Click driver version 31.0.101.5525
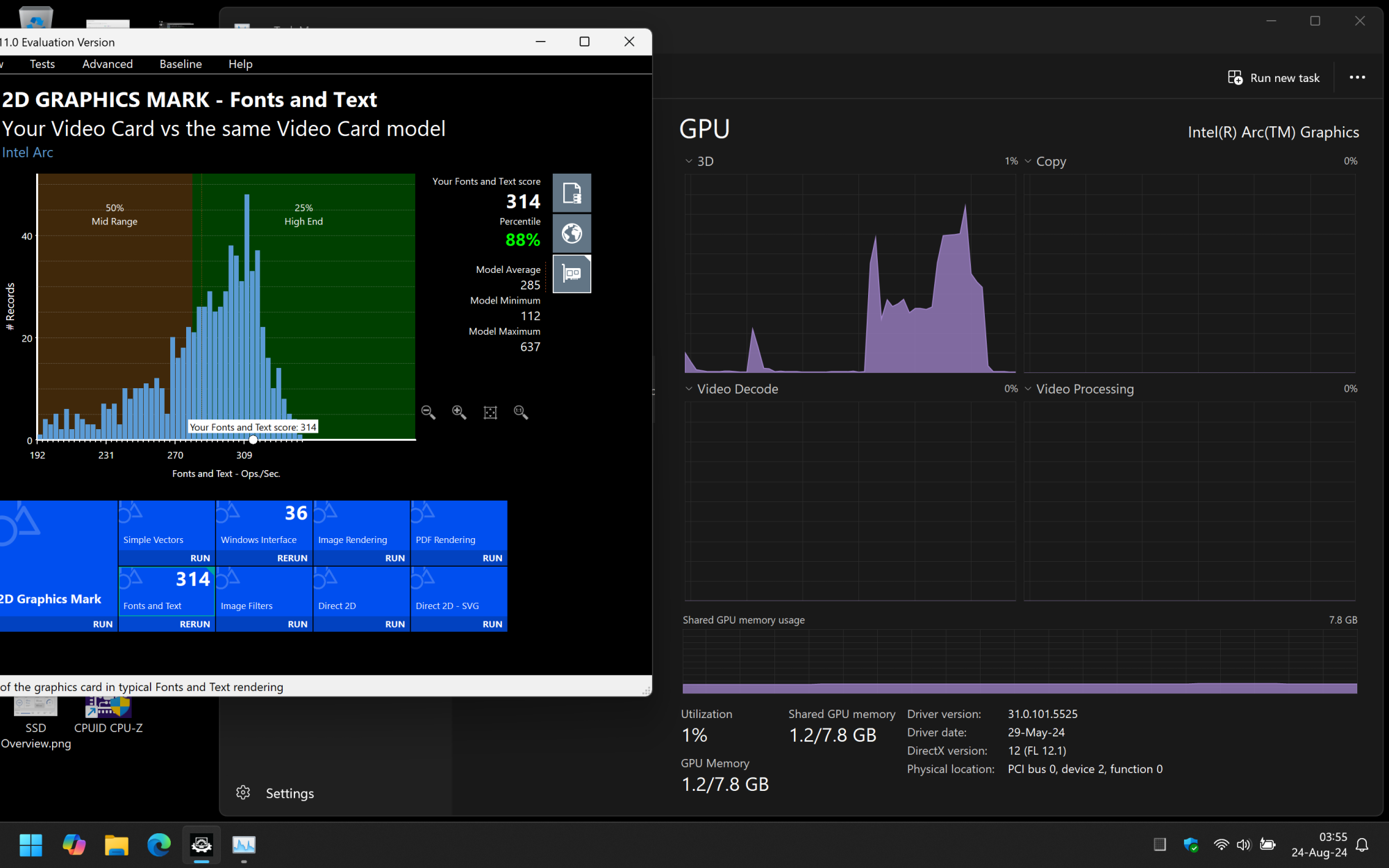 click(x=1042, y=714)
